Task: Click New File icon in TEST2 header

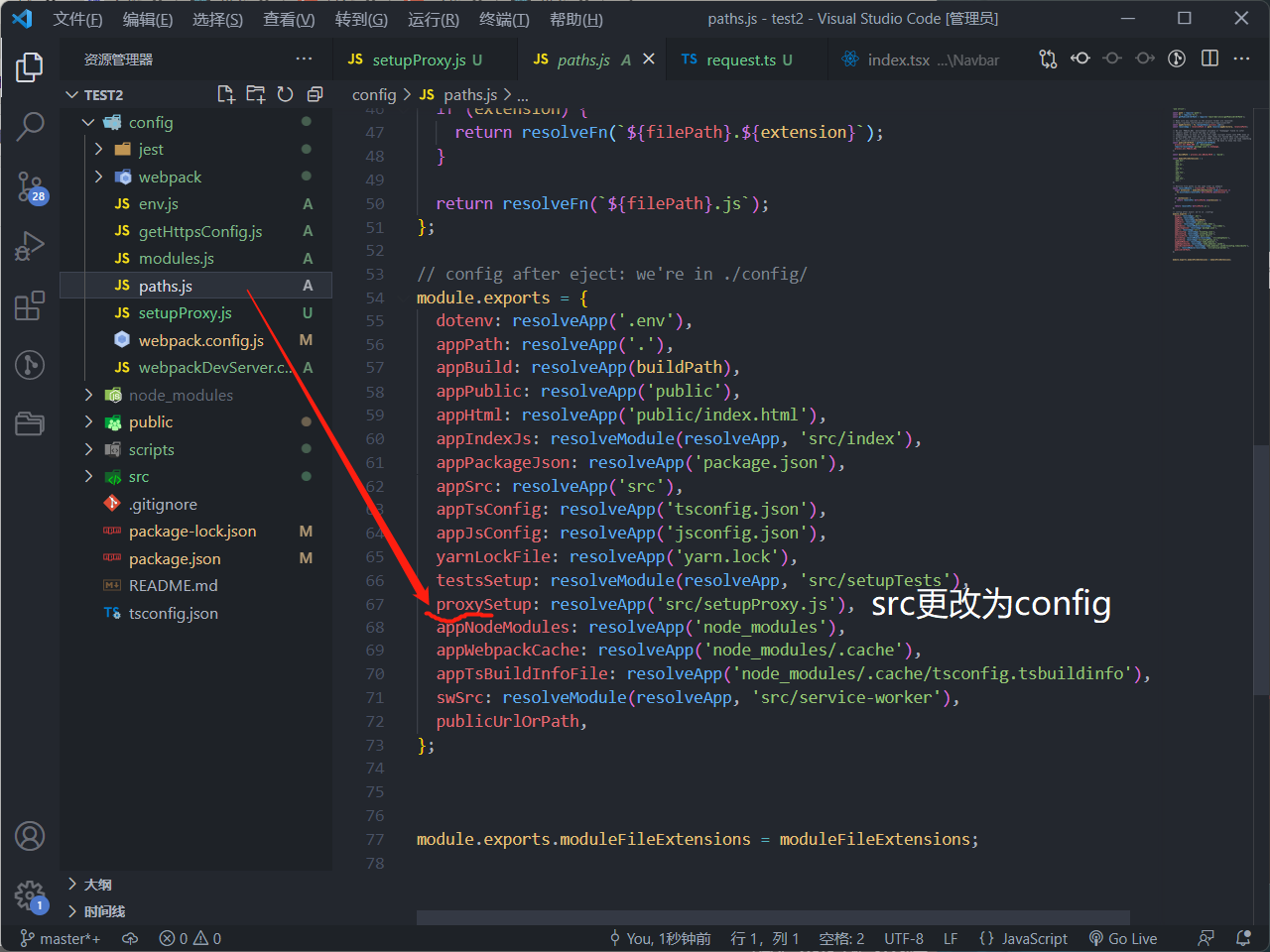Action: point(226,94)
